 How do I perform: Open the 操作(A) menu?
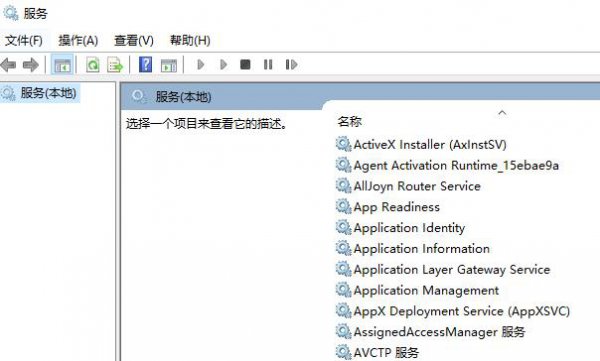click(78, 40)
